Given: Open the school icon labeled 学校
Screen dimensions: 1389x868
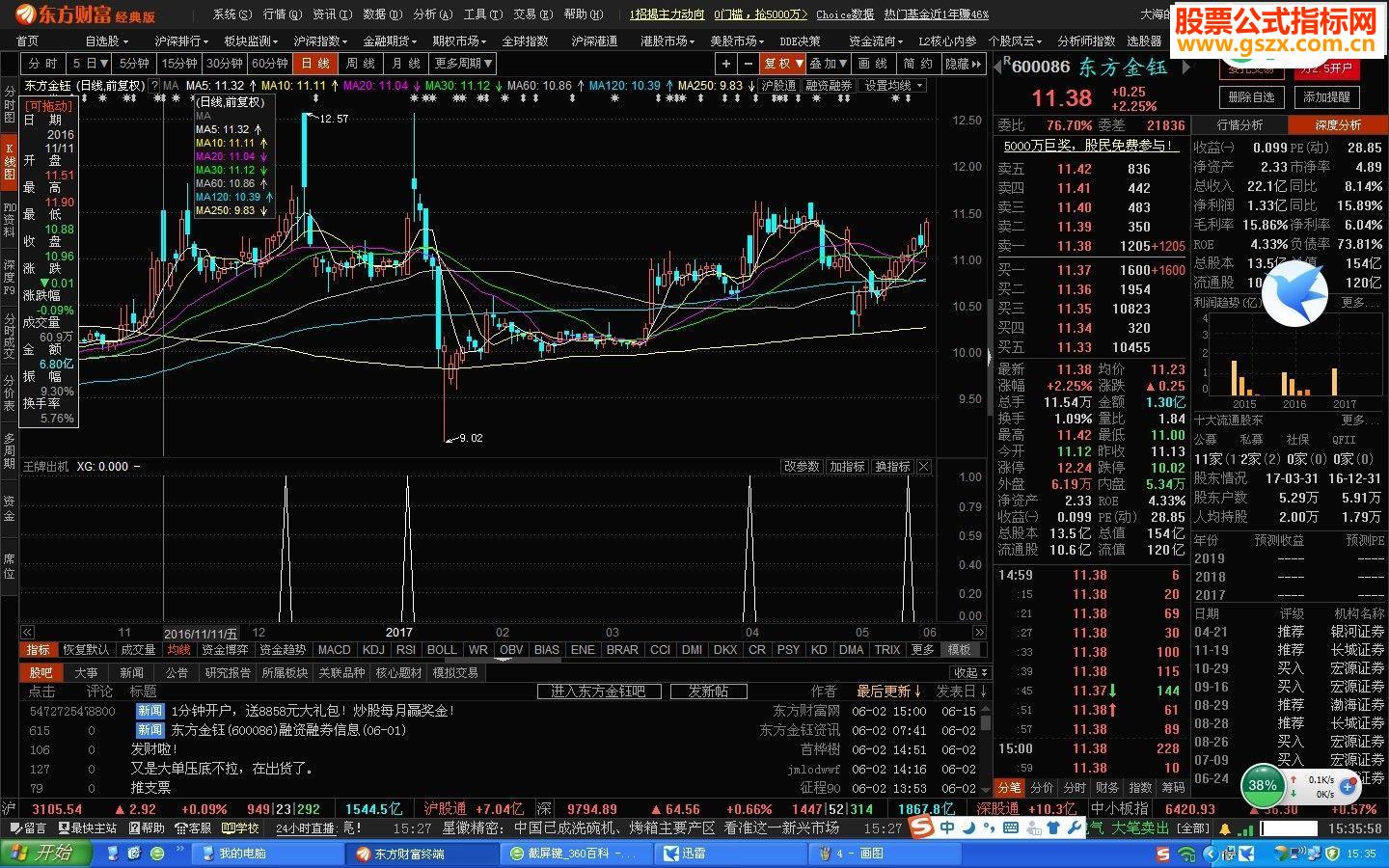Looking at the screenshot, I should (241, 827).
